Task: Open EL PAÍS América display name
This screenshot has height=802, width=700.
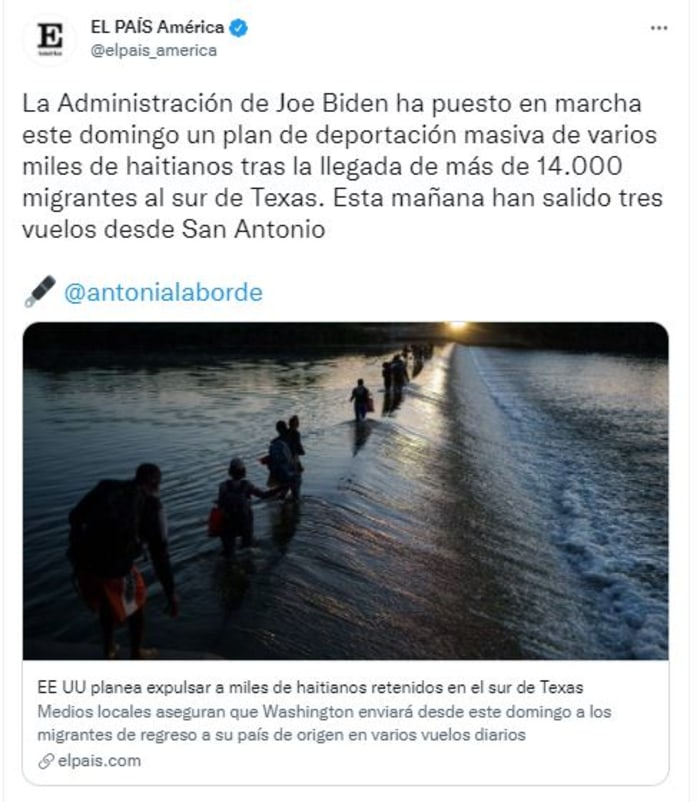Action: tap(157, 27)
